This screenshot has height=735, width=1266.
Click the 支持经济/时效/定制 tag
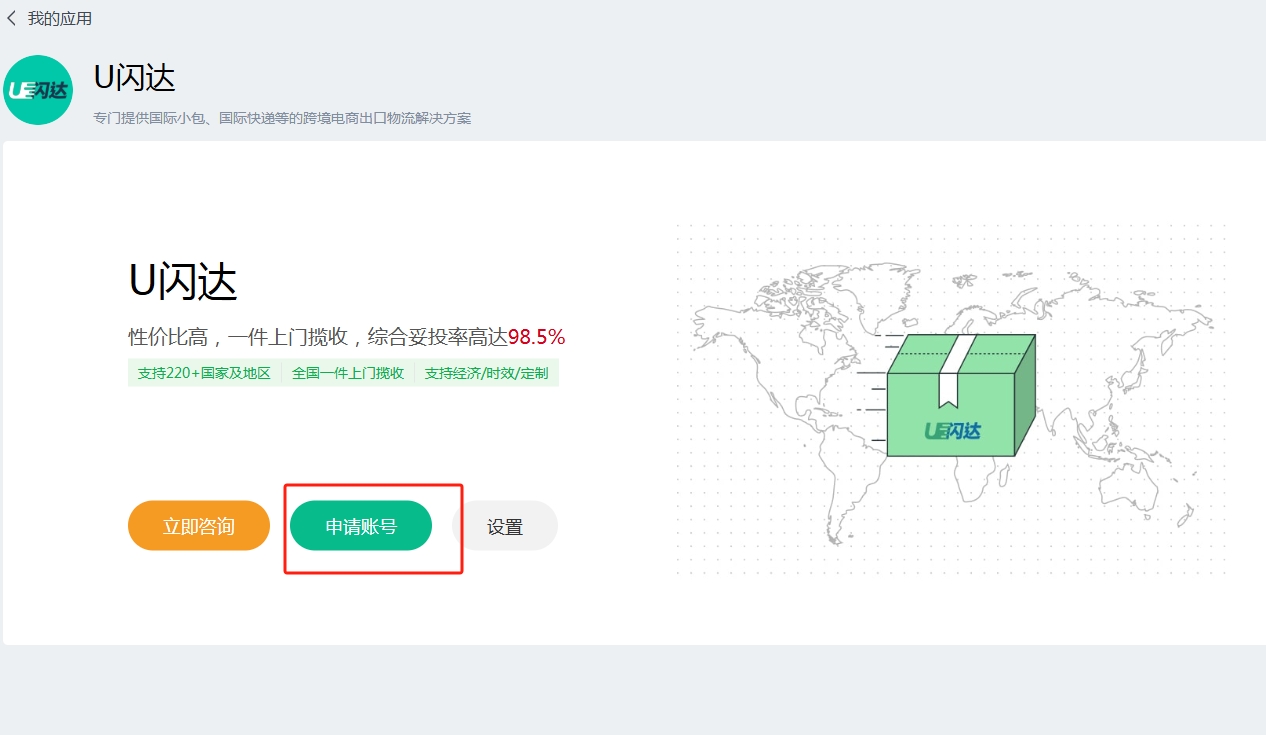tap(486, 373)
